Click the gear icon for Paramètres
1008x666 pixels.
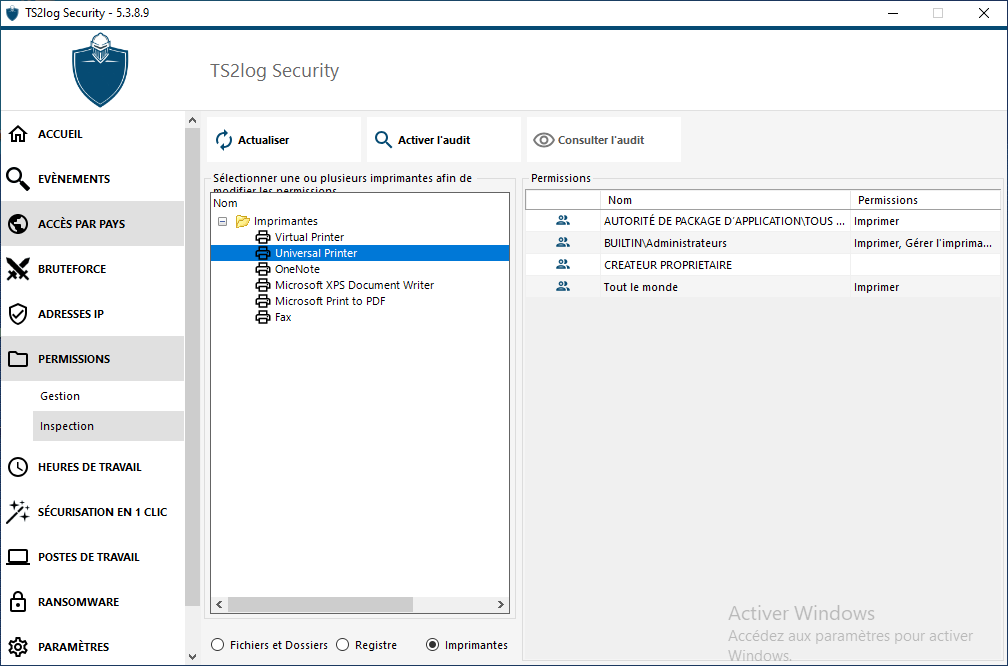pos(18,647)
